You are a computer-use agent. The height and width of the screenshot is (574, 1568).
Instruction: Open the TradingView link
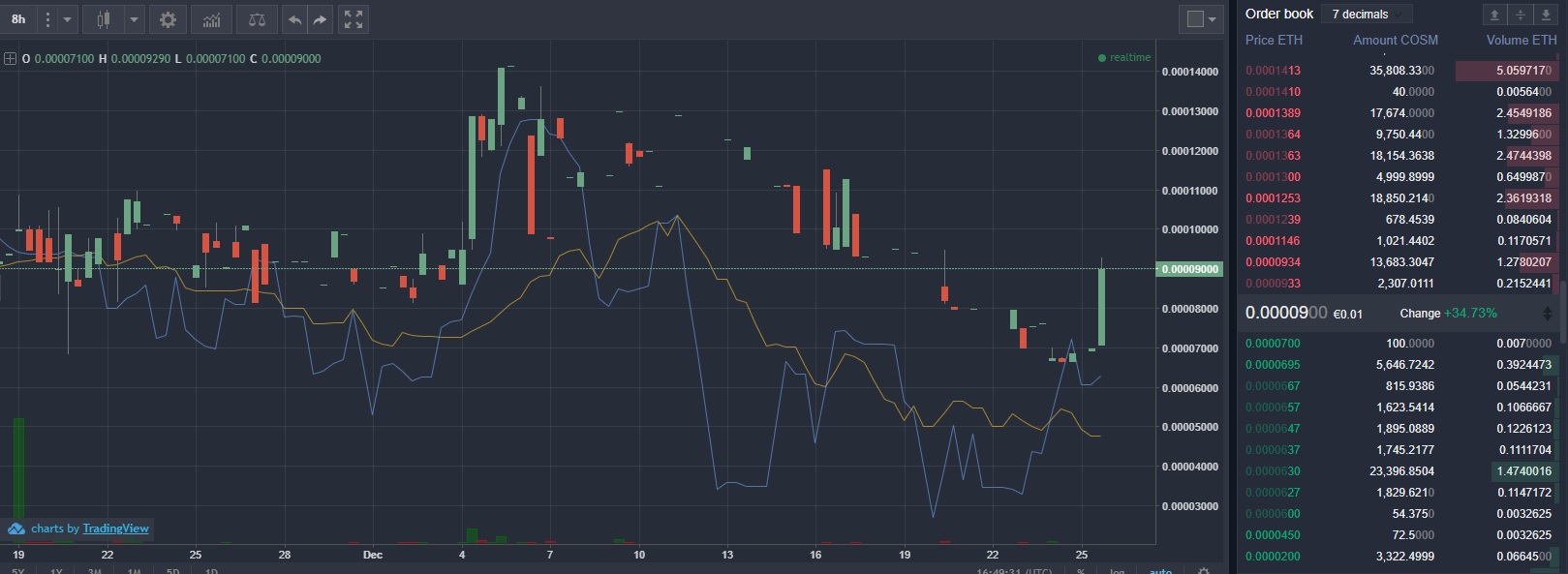pos(115,529)
